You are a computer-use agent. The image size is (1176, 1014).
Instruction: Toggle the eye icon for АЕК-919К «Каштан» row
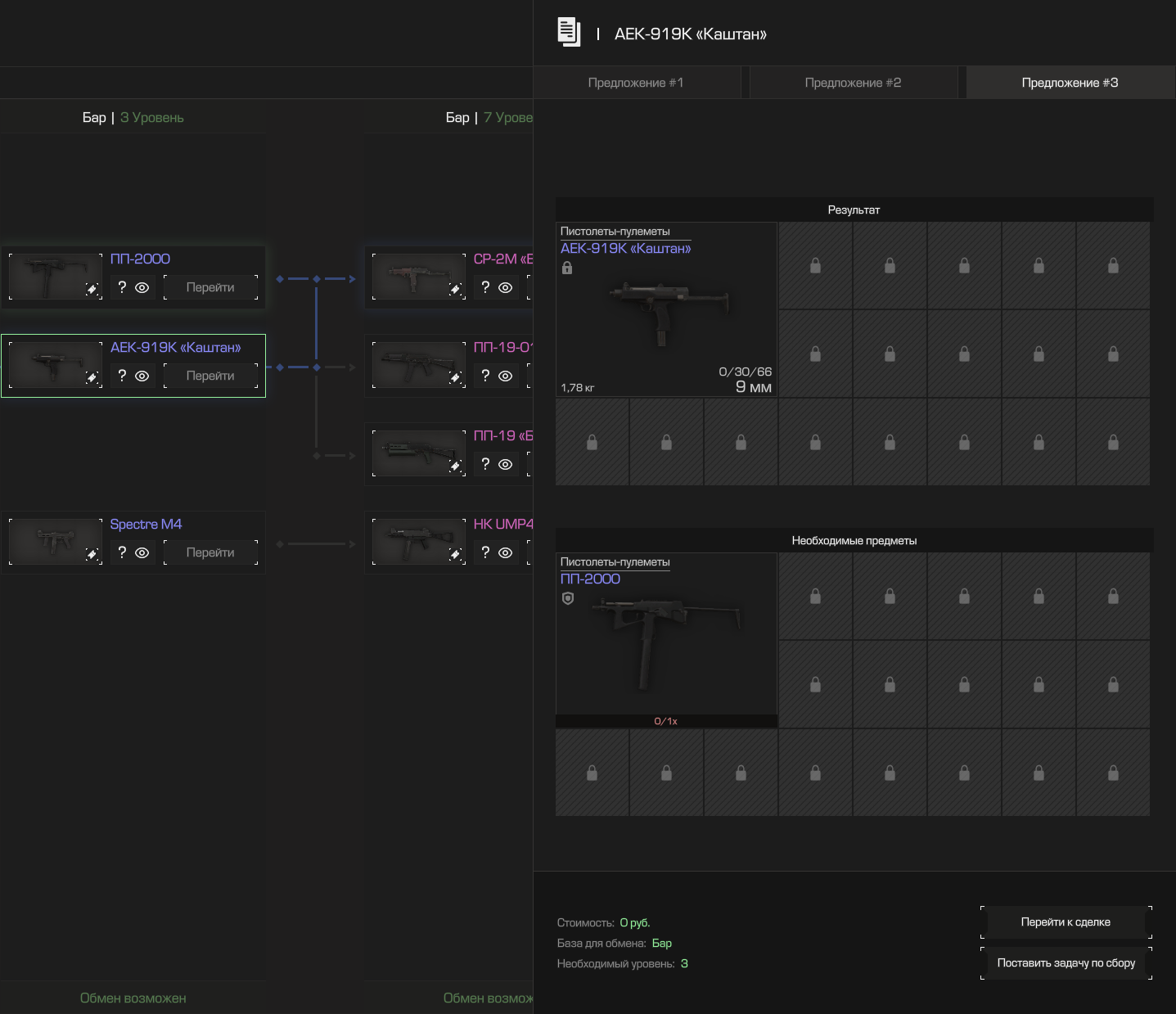(142, 376)
